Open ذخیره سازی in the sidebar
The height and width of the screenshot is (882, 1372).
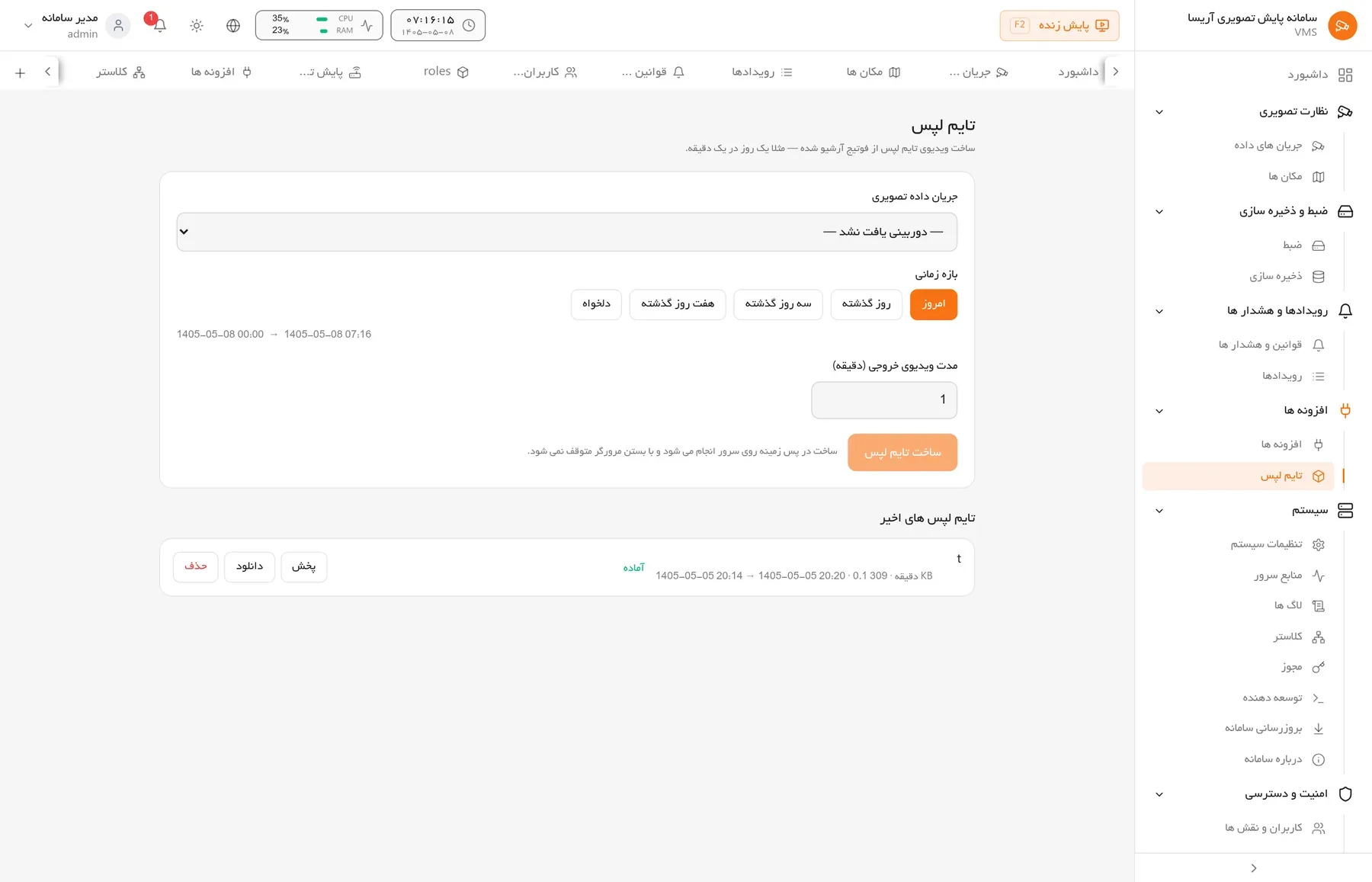[1287, 277]
